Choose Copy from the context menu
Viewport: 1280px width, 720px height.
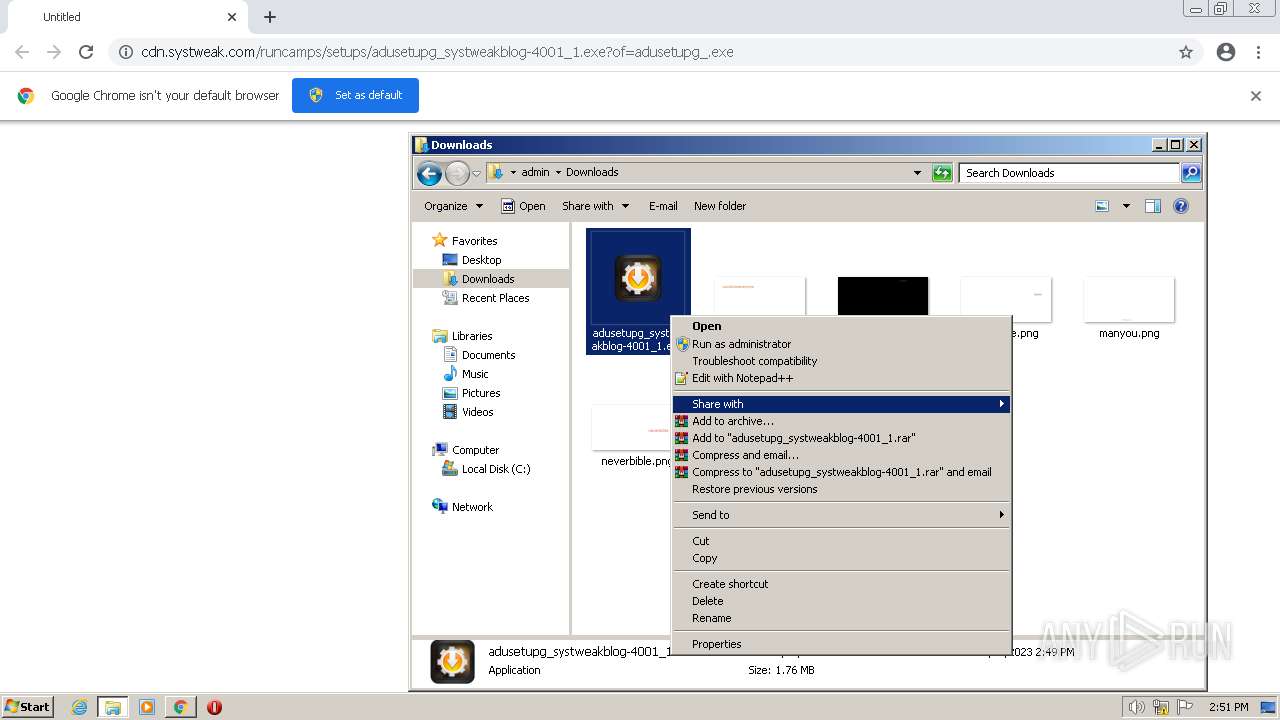(841, 558)
